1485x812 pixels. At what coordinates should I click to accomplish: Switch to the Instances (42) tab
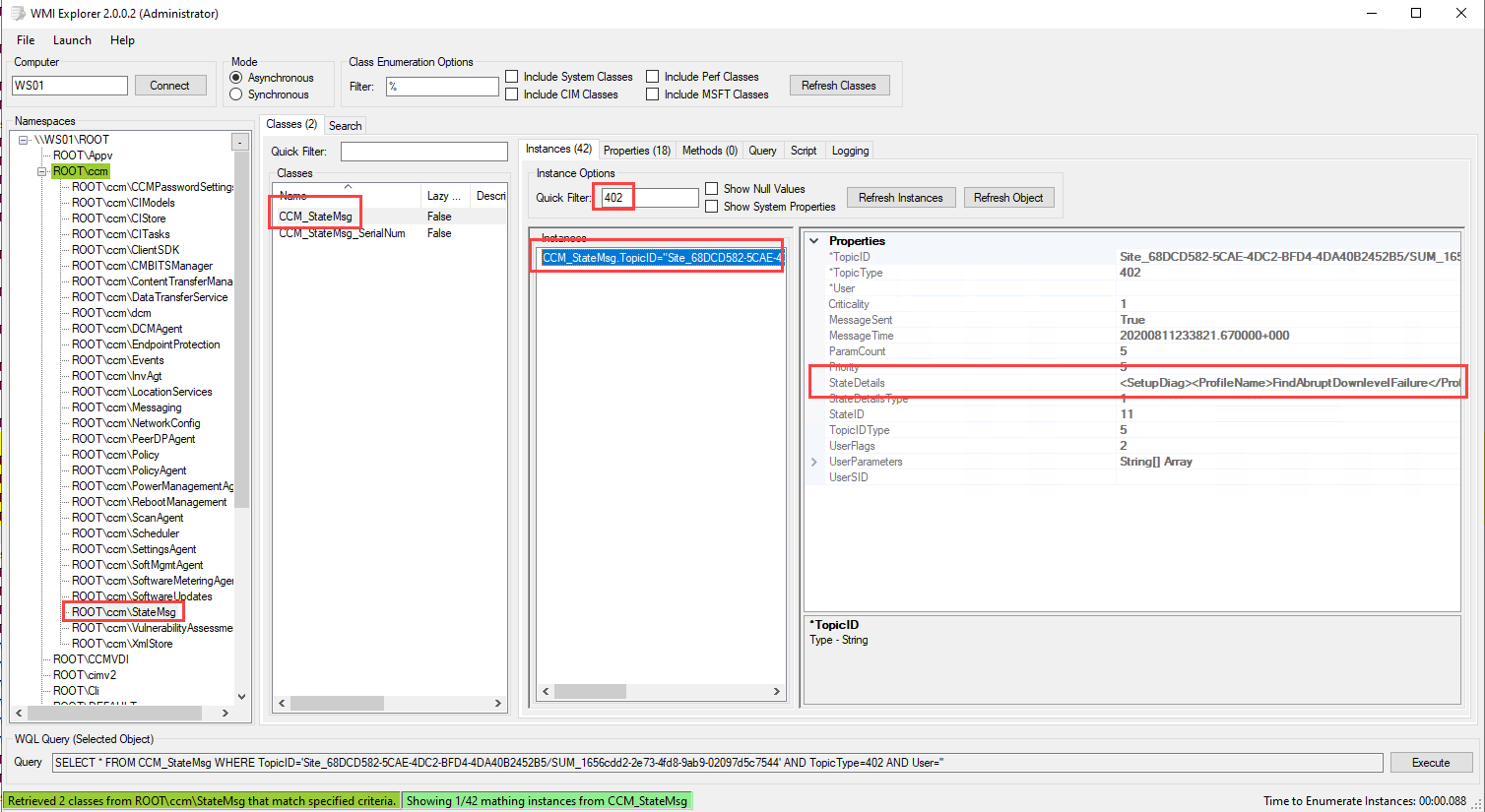tap(558, 149)
